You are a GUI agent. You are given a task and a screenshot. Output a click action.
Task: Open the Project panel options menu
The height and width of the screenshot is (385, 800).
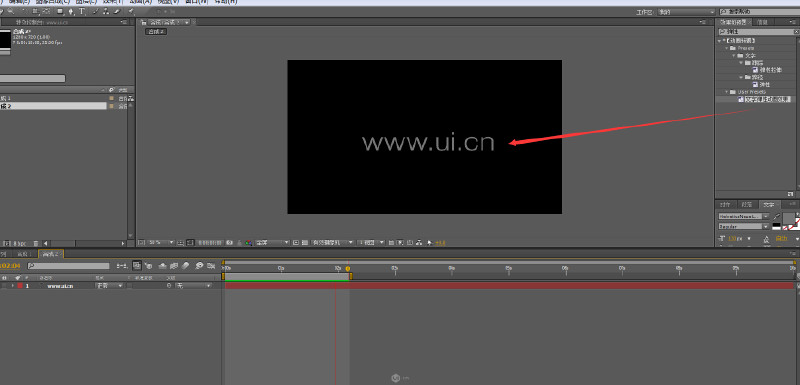[x=124, y=22]
